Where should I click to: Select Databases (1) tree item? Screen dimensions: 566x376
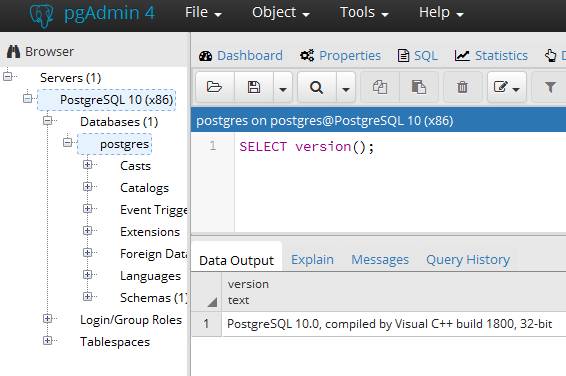[x=119, y=122]
